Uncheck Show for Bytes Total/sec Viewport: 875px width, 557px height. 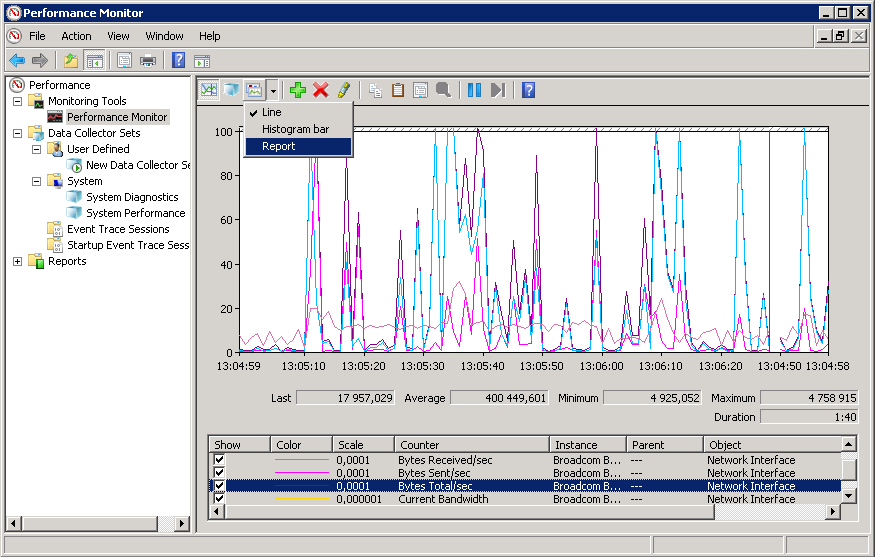219,486
